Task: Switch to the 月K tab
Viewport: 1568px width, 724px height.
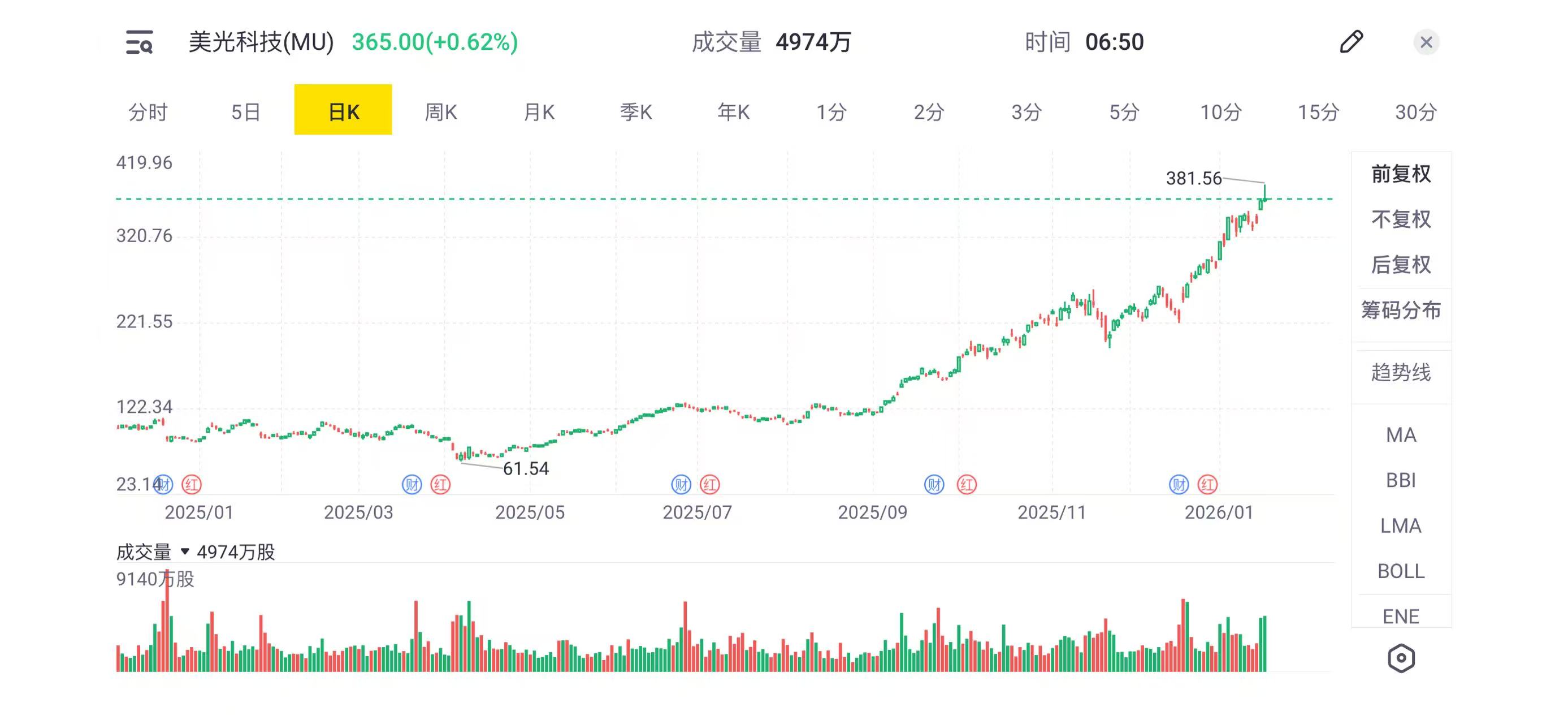Action: [539, 111]
